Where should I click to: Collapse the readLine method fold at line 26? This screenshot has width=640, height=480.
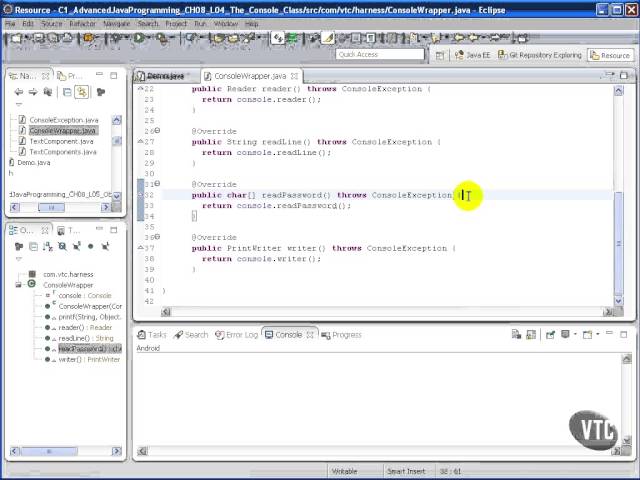point(157,131)
